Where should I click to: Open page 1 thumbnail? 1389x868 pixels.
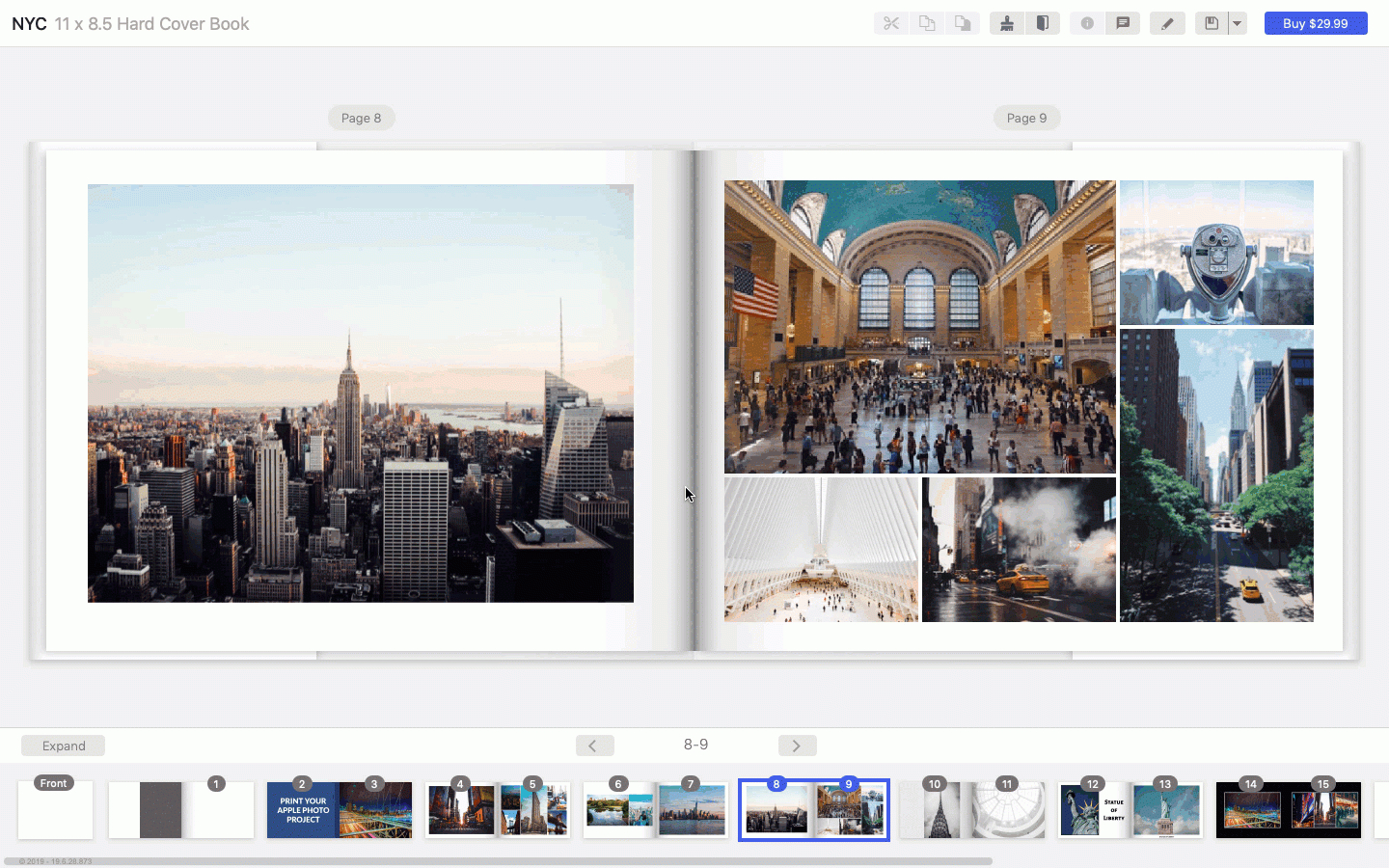(218, 809)
